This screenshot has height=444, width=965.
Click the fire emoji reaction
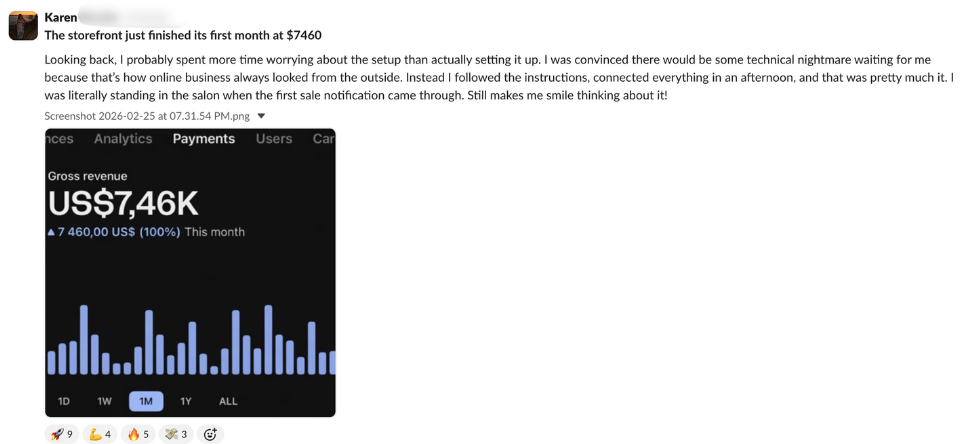pos(138,435)
